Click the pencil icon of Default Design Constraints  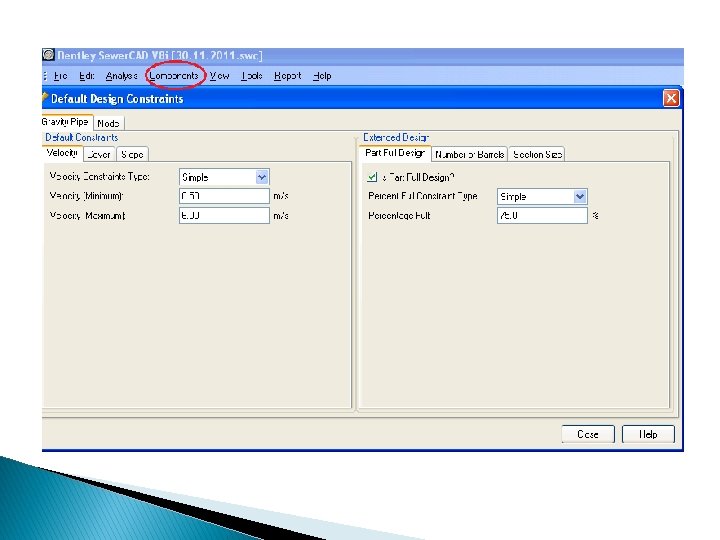pos(45,98)
